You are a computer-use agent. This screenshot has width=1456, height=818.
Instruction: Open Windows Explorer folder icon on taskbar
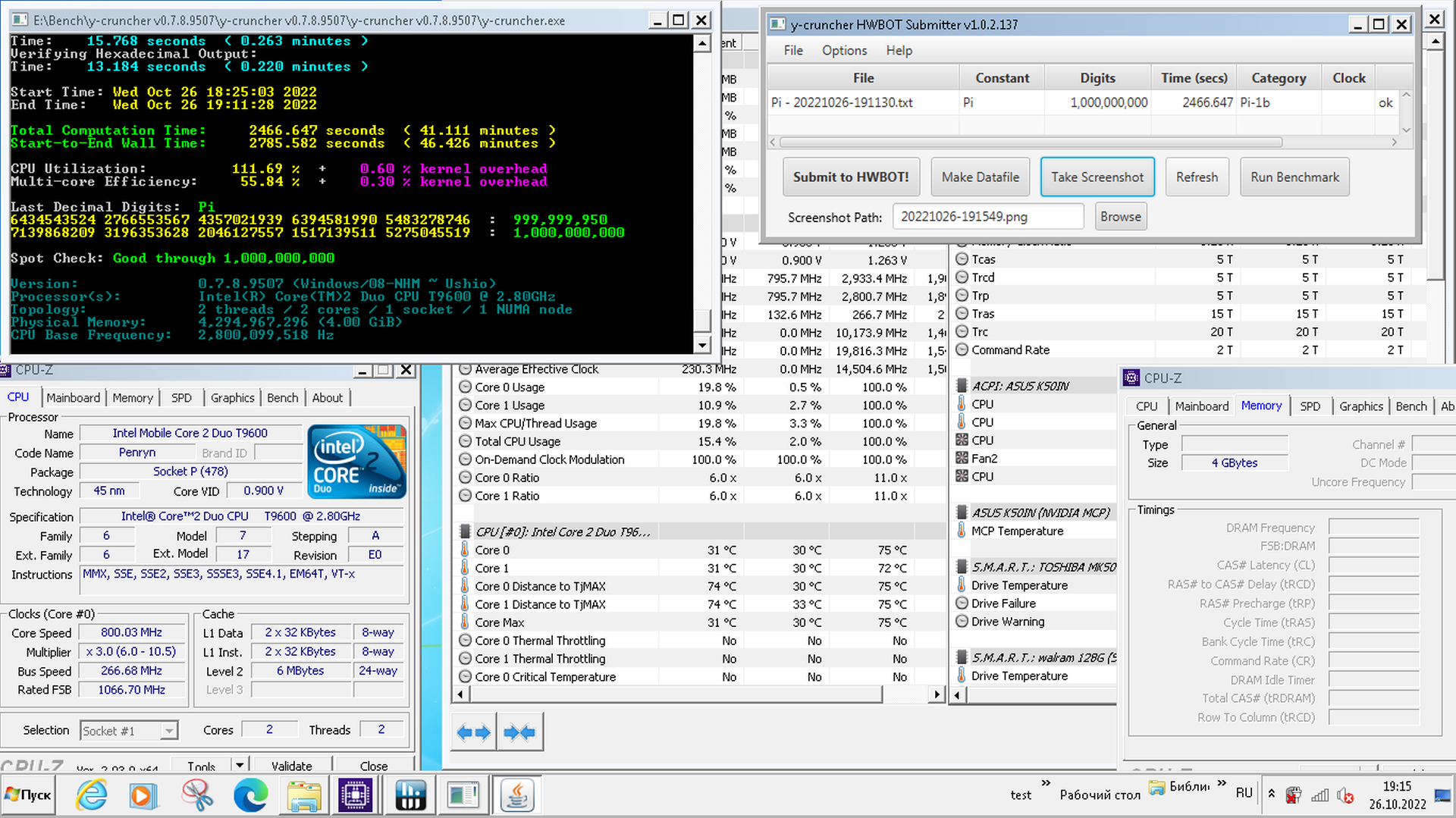[x=304, y=795]
